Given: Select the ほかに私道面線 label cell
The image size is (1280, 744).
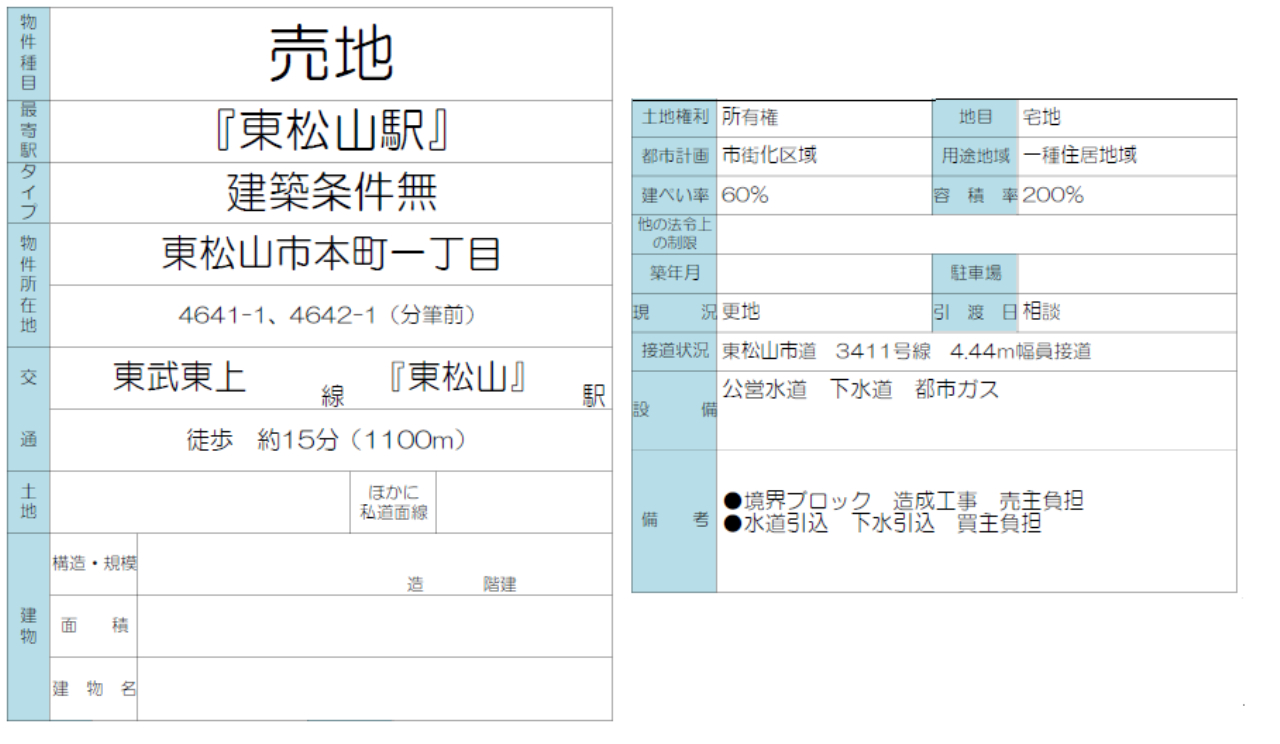Looking at the screenshot, I should point(394,502).
